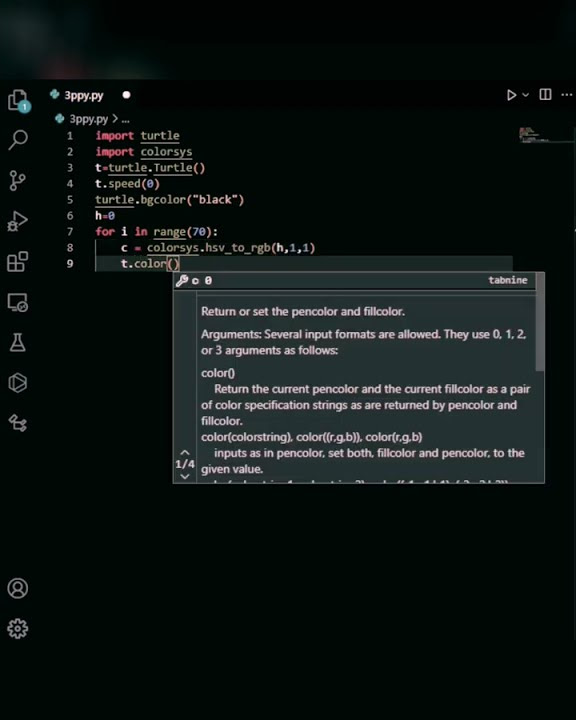576x720 pixels.
Task: Open the Explorer view in activity bar
Action: tap(18, 100)
